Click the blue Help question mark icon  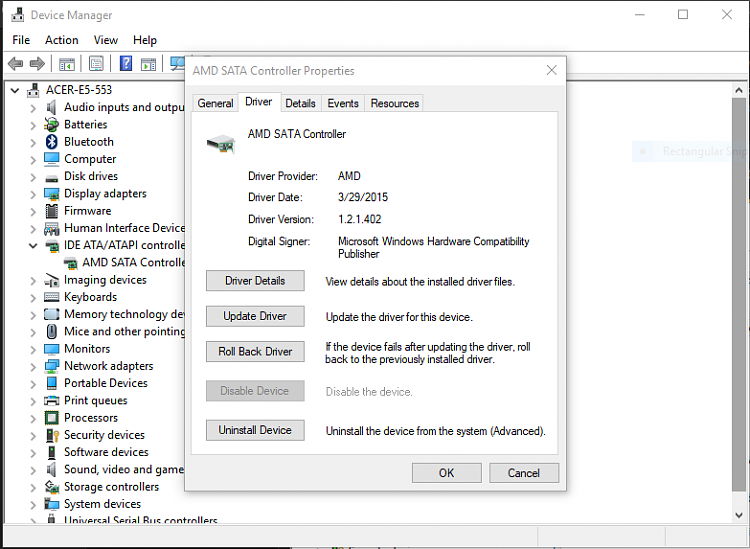point(126,63)
